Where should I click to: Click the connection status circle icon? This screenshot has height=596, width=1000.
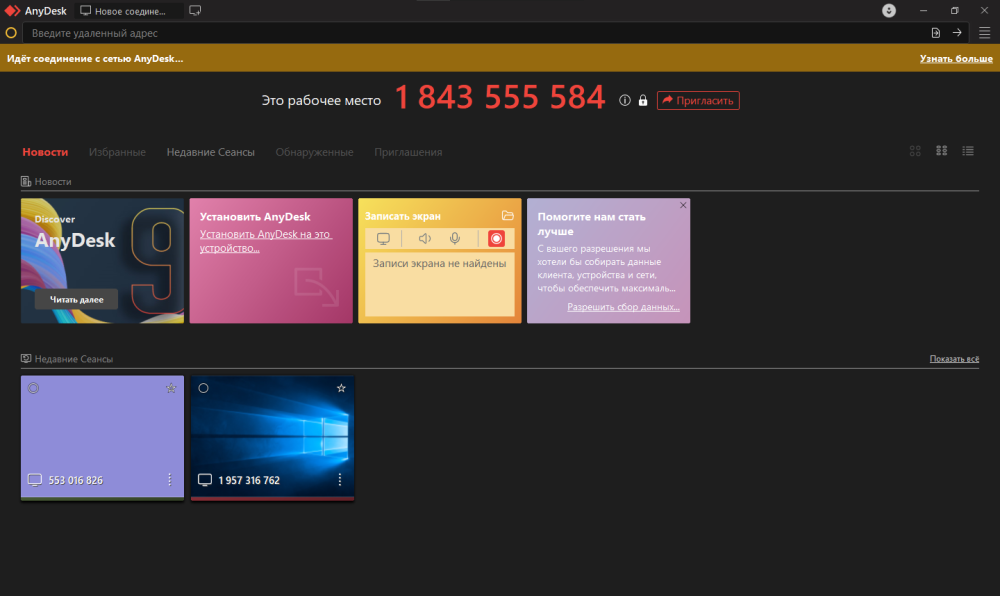[x=11, y=33]
